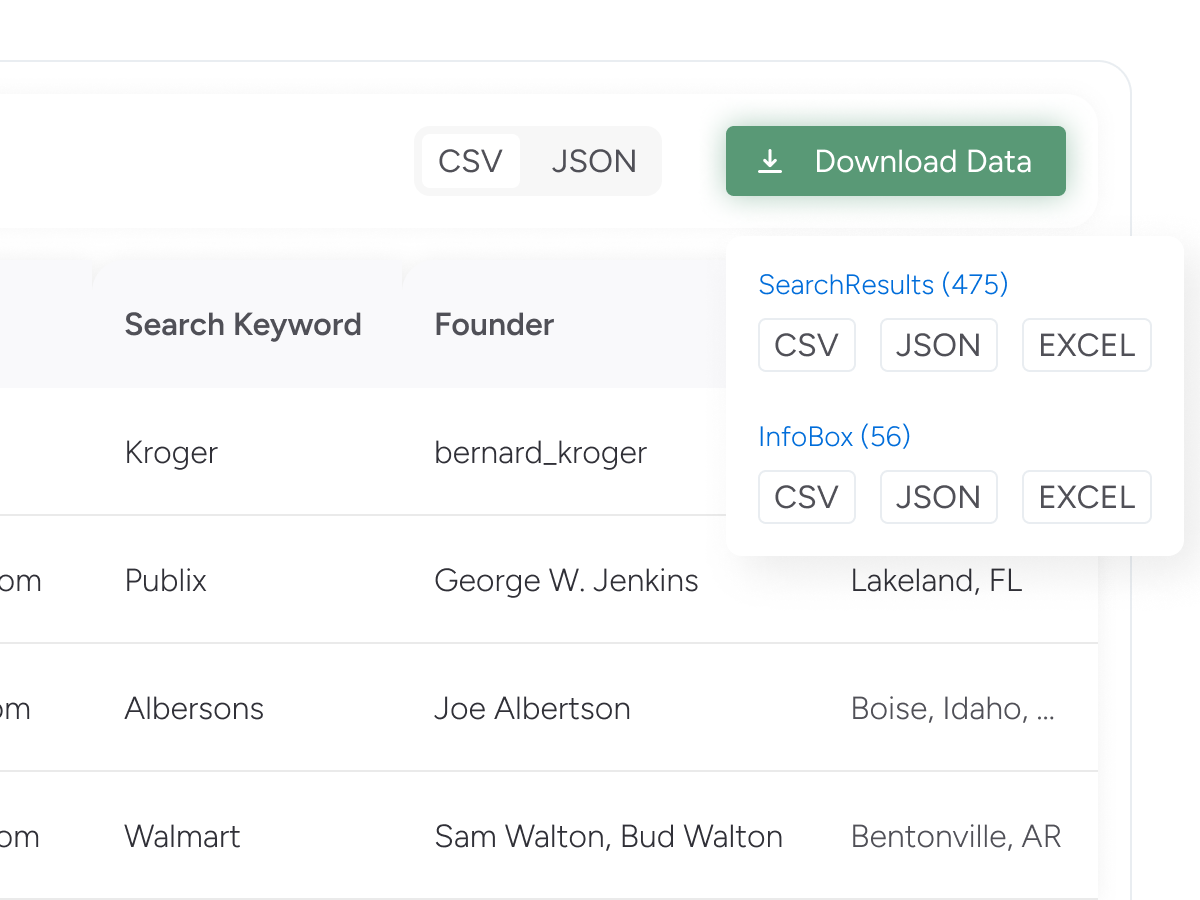Click the Download Data button
Viewport: 1200px width, 900px height.
895,161
